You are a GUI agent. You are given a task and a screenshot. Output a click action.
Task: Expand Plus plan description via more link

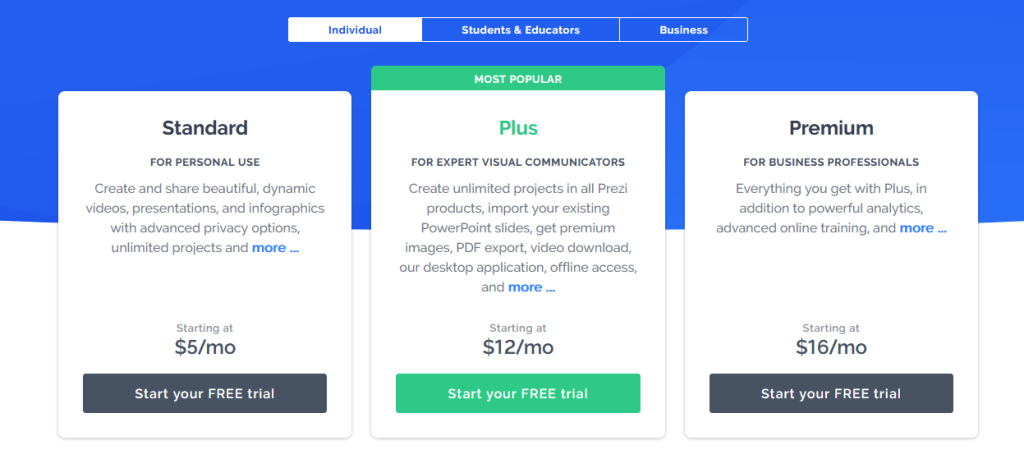[532, 287]
